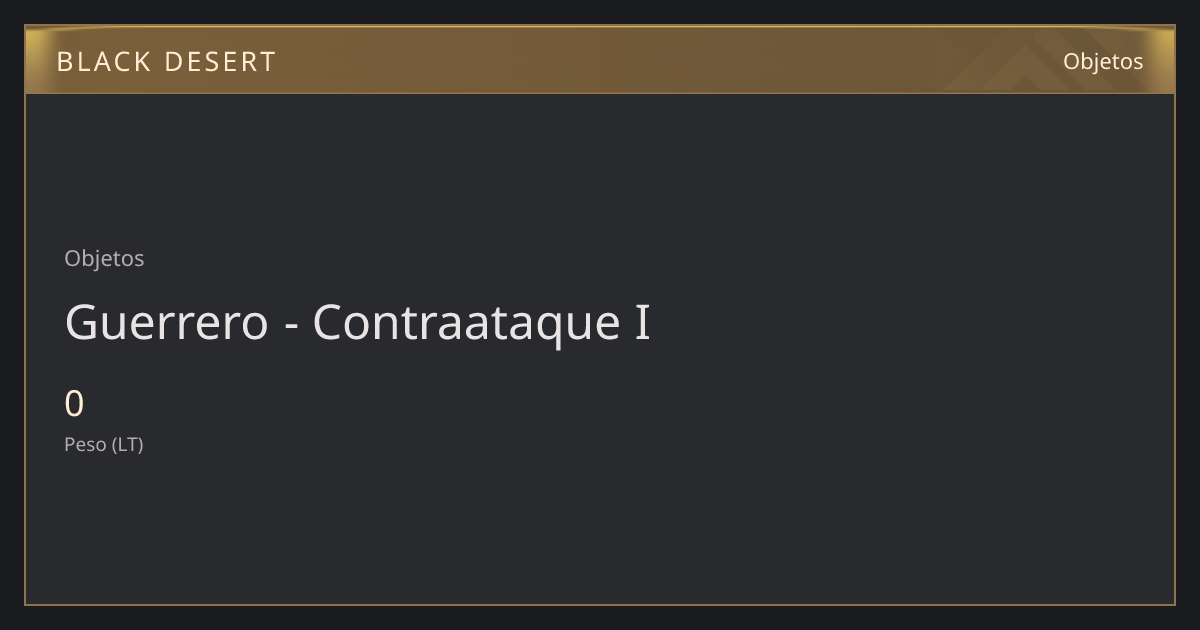
Task: Select the Roman numeral I ending the title
Action: [x=641, y=322]
